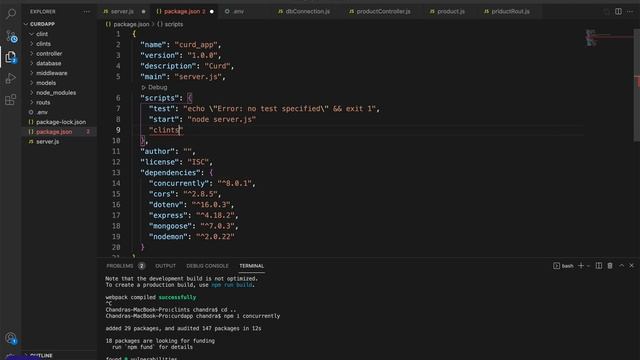
Task: Open the Run and Debug view
Action: pyautogui.click(x=11, y=78)
